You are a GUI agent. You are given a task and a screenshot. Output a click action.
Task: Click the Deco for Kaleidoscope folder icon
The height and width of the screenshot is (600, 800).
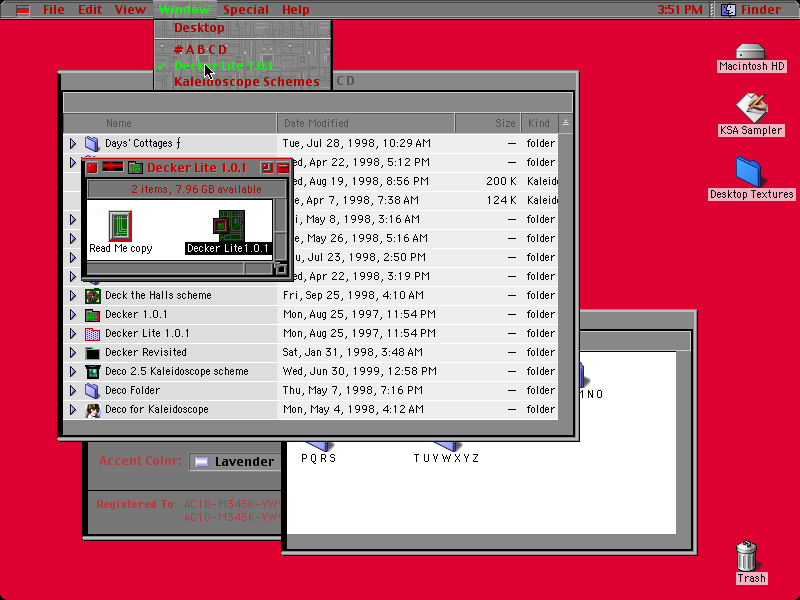[x=92, y=410]
